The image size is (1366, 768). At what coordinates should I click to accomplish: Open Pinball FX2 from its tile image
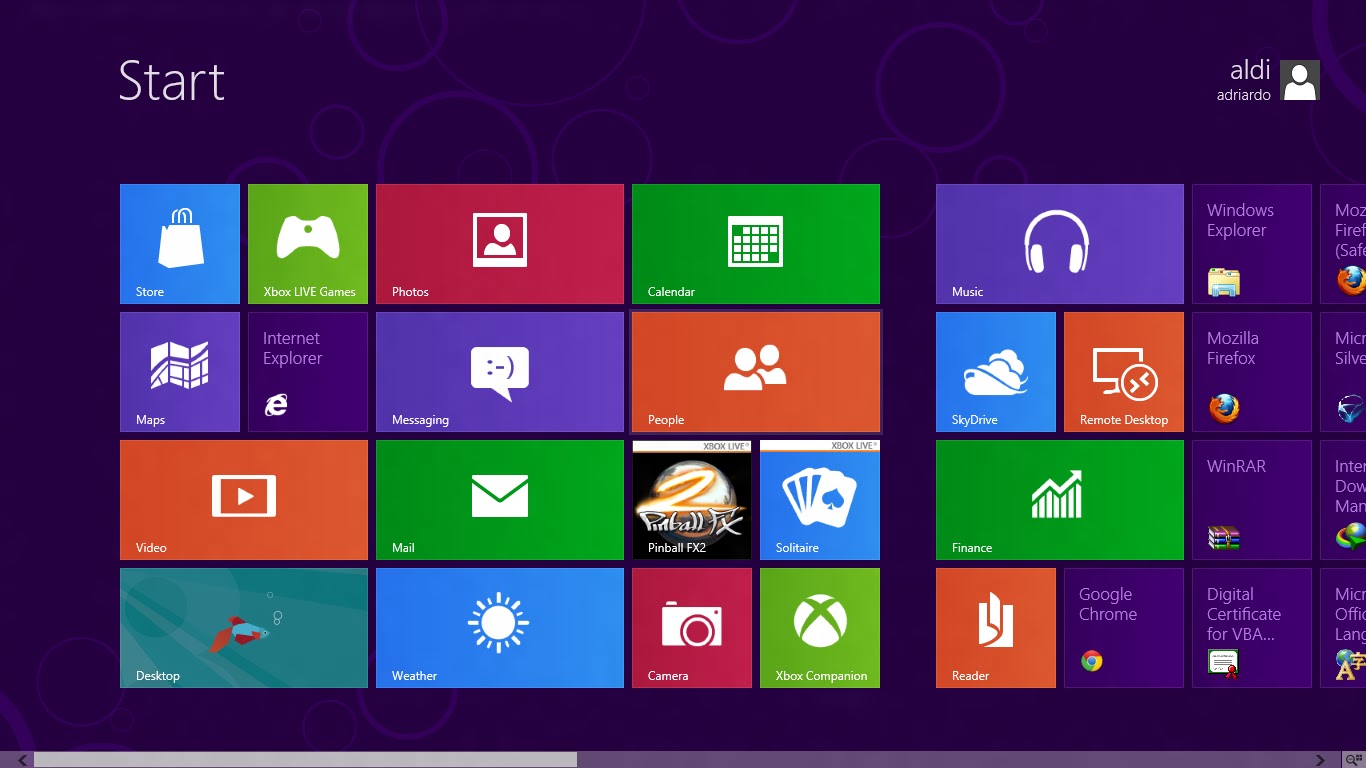click(691, 499)
